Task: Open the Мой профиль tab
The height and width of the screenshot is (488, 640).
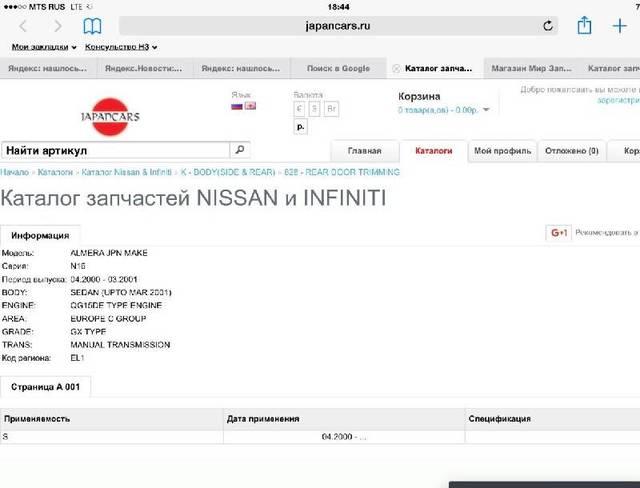Action: point(501,151)
